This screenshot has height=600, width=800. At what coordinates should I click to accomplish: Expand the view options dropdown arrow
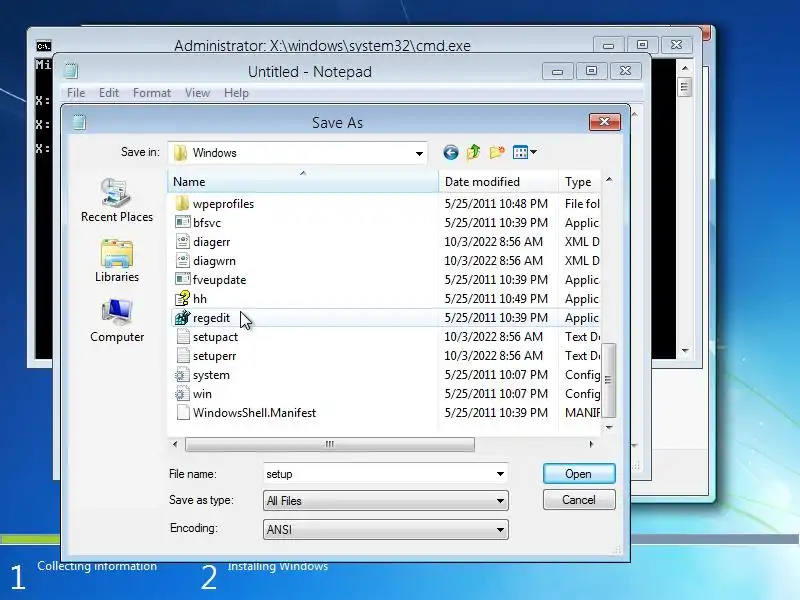click(534, 152)
